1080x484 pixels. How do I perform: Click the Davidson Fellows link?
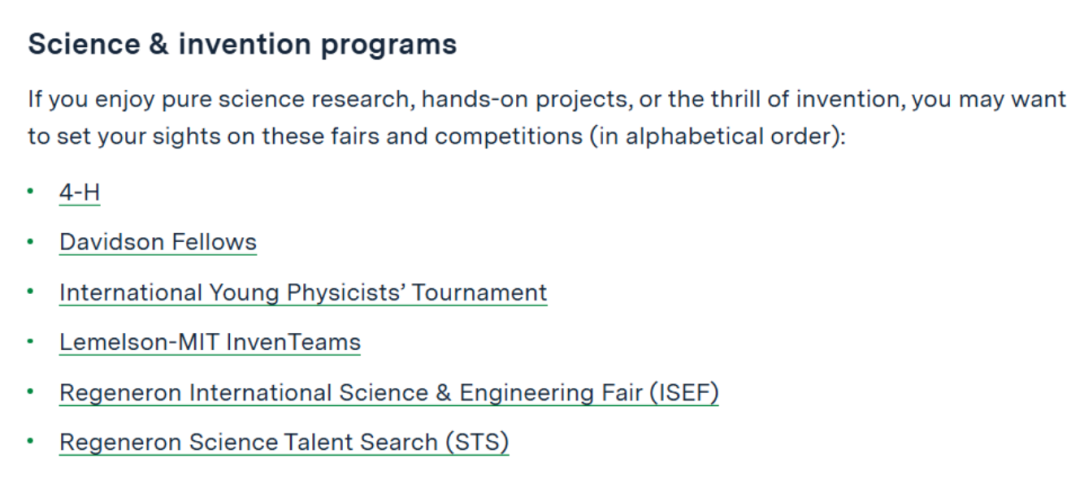point(158,242)
